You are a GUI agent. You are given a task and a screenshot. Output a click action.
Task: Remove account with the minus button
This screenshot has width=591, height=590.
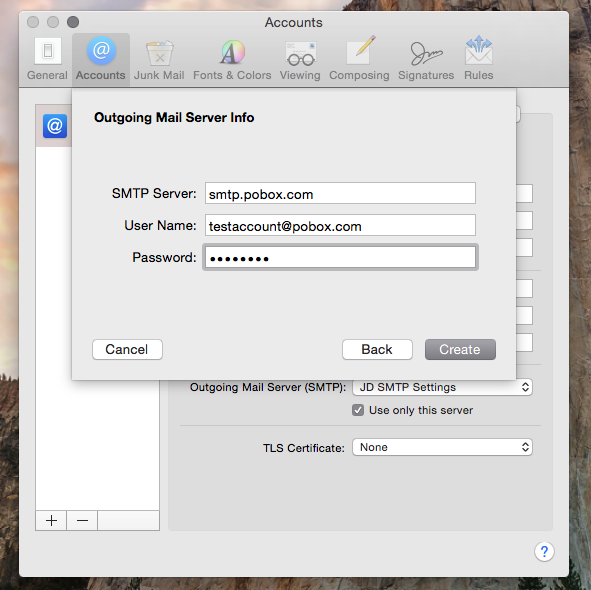tap(82, 521)
